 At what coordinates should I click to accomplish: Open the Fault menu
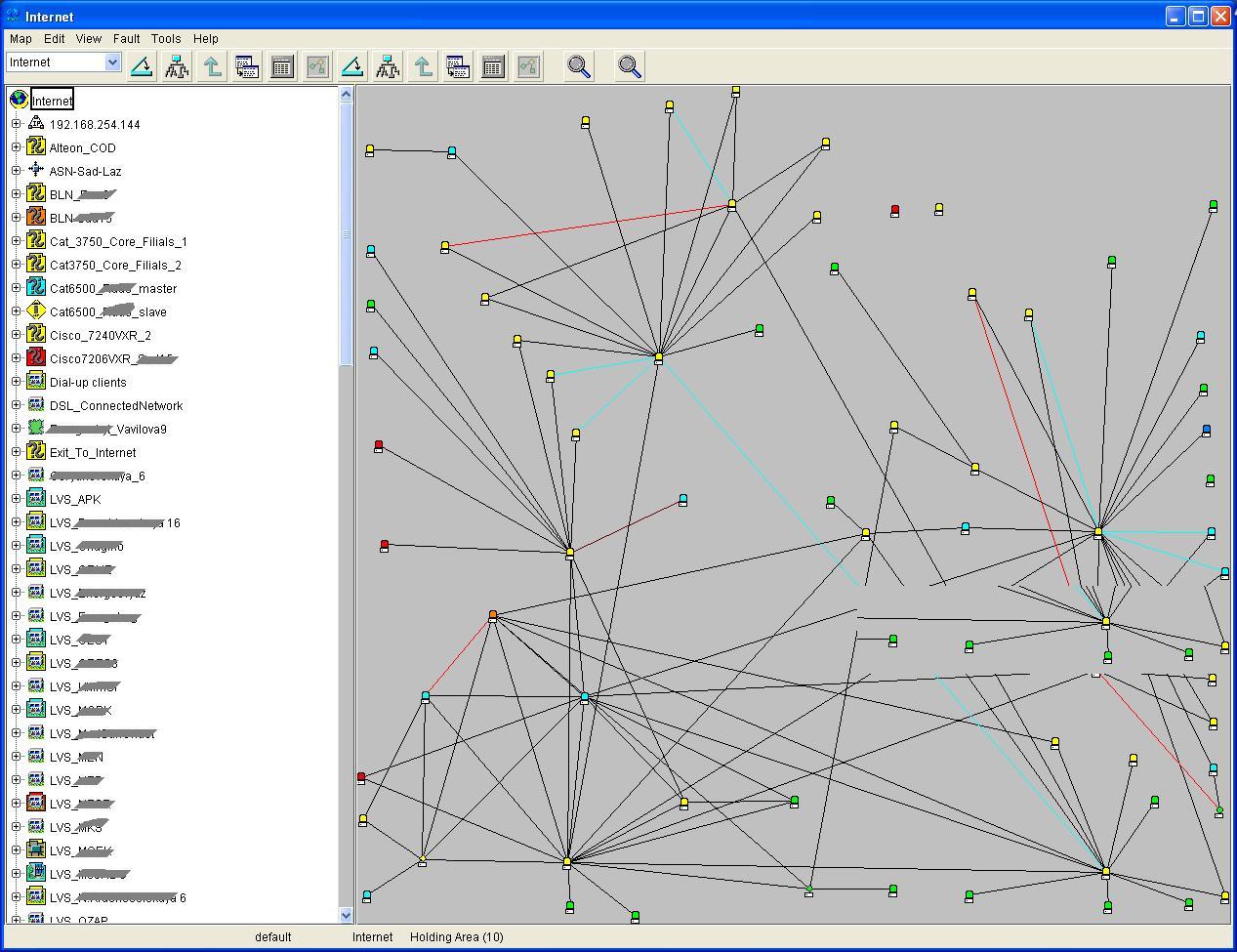pos(126,39)
